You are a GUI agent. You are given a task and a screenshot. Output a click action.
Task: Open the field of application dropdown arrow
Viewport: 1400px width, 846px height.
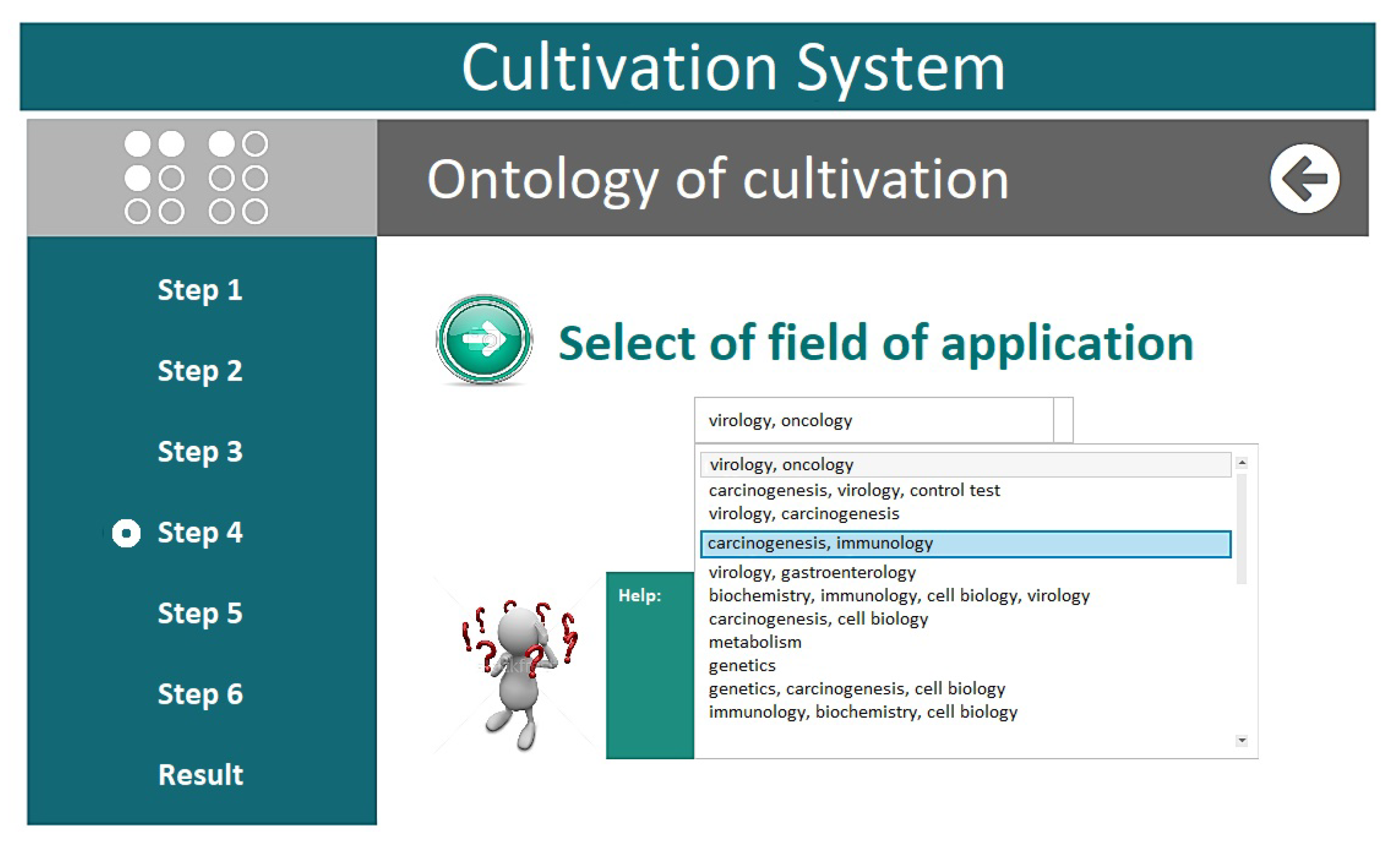pyautogui.click(x=1063, y=421)
